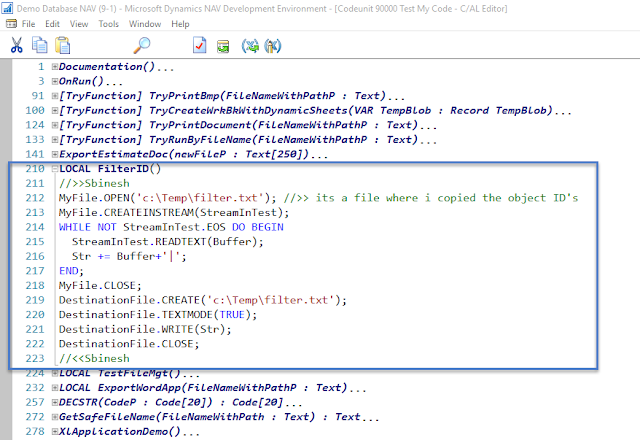Expand the LOCAL TestFileMgt() function
Viewport: 640px width, 440px height.
point(55,373)
